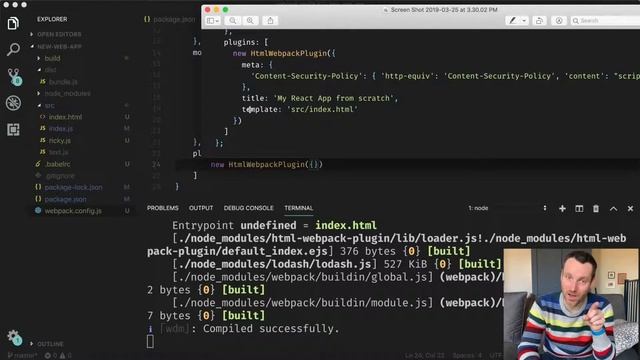This screenshot has width=640, height=360.
Task: Click 'index.html' entrypoint text in terminal
Action: click(346, 225)
